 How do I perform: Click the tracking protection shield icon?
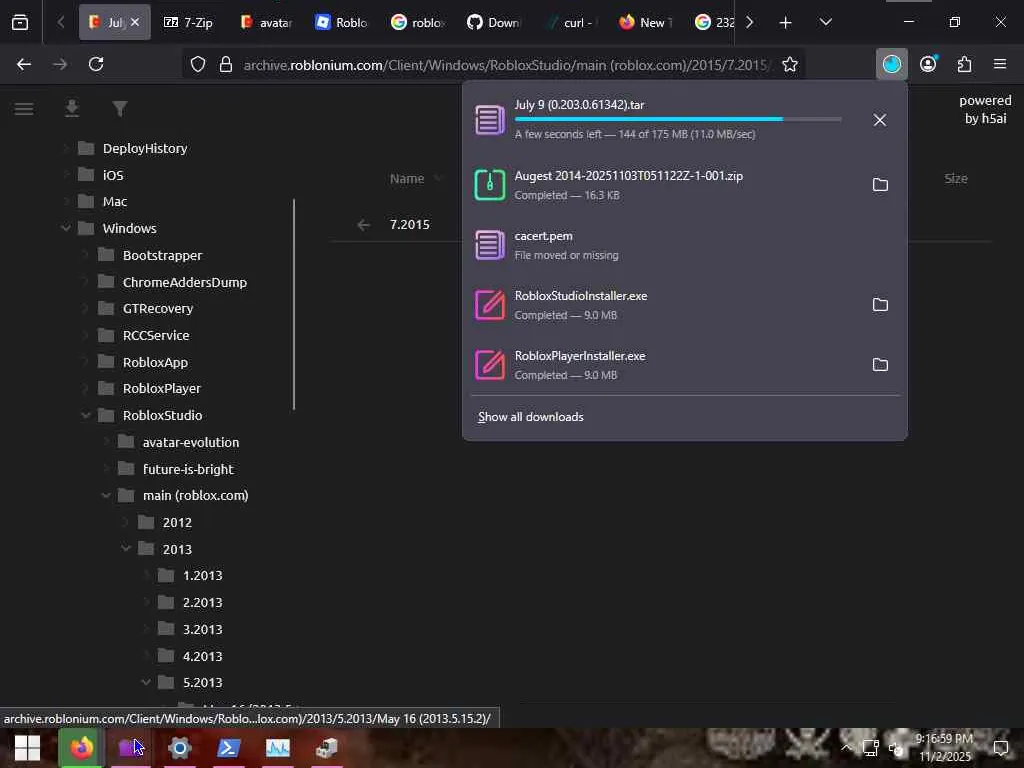coord(198,64)
